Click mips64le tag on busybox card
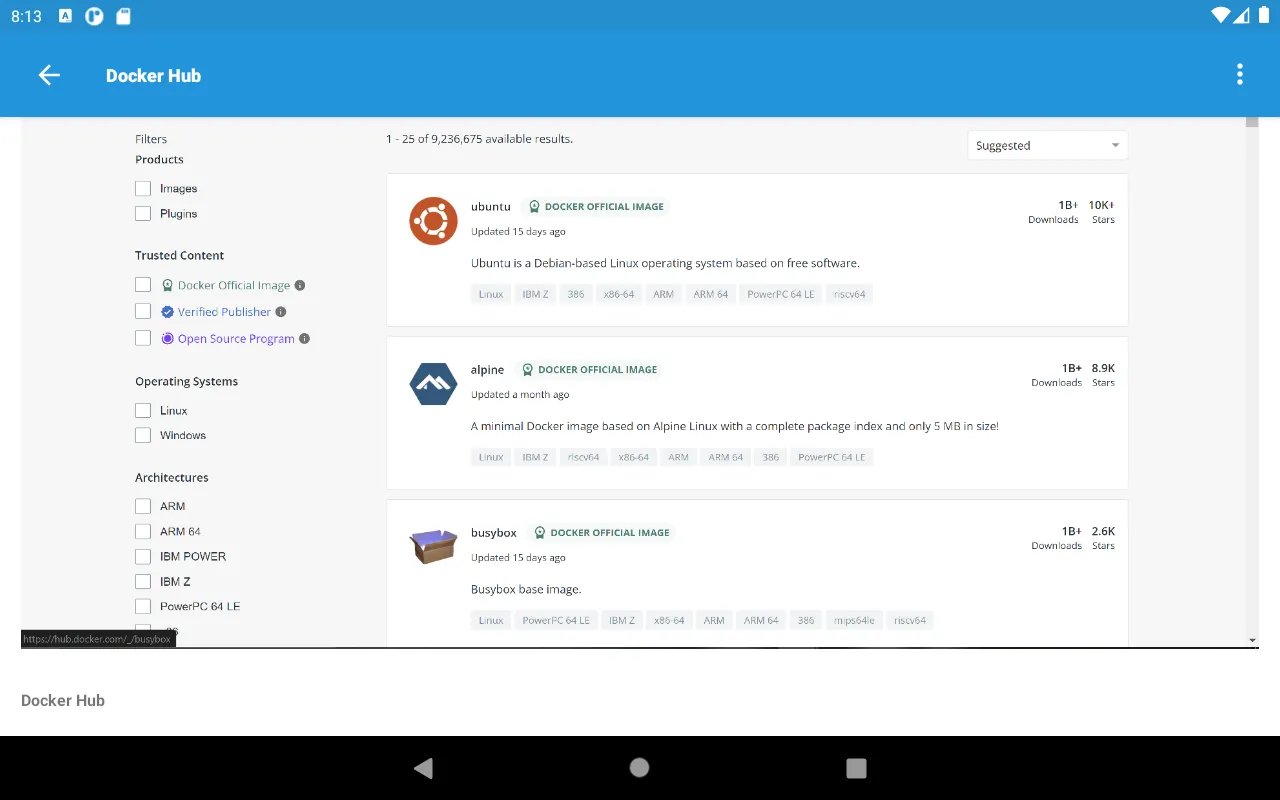The height and width of the screenshot is (800, 1280). (x=854, y=620)
